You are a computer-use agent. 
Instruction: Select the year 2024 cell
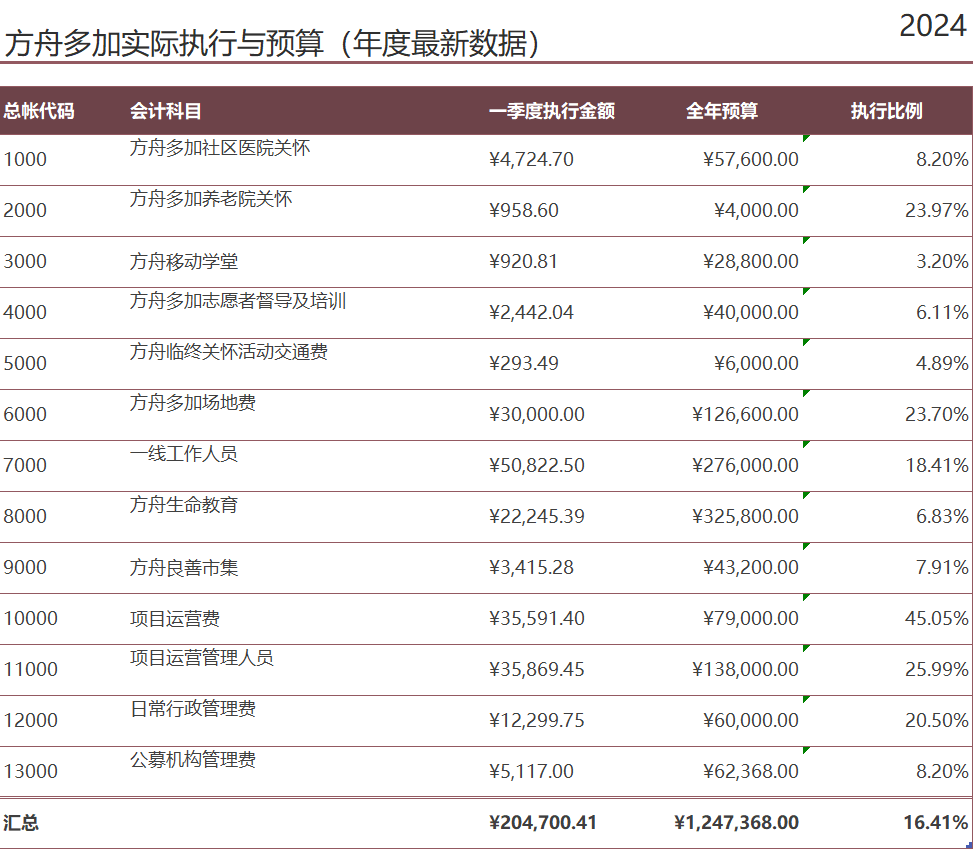tap(933, 26)
